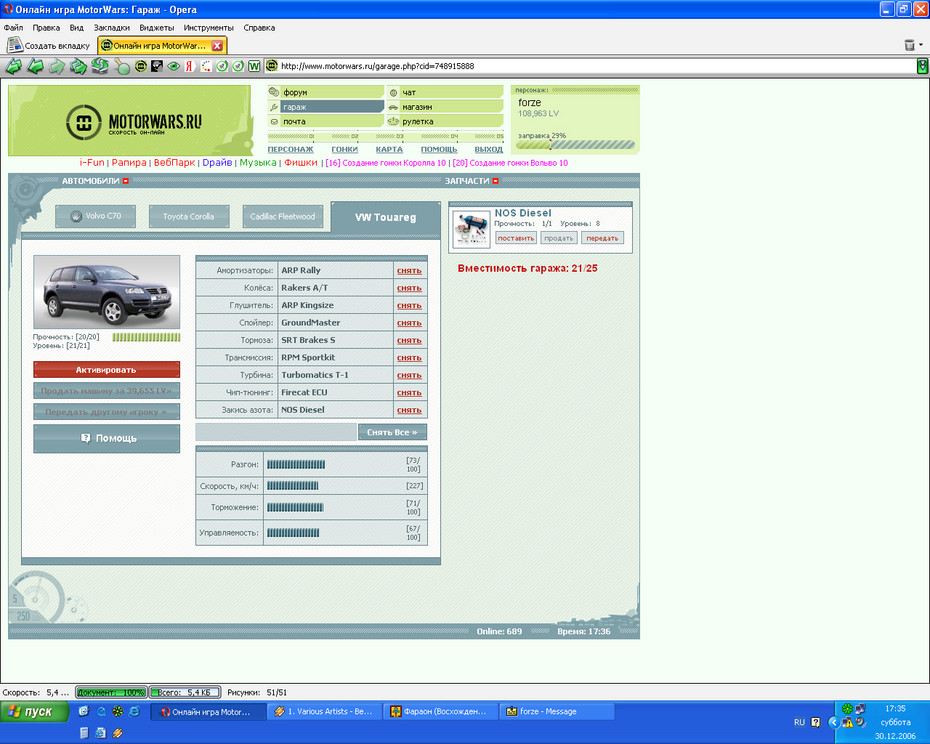930x744 pixels.
Task: Open the closed tabs trash icon
Action: point(910,45)
